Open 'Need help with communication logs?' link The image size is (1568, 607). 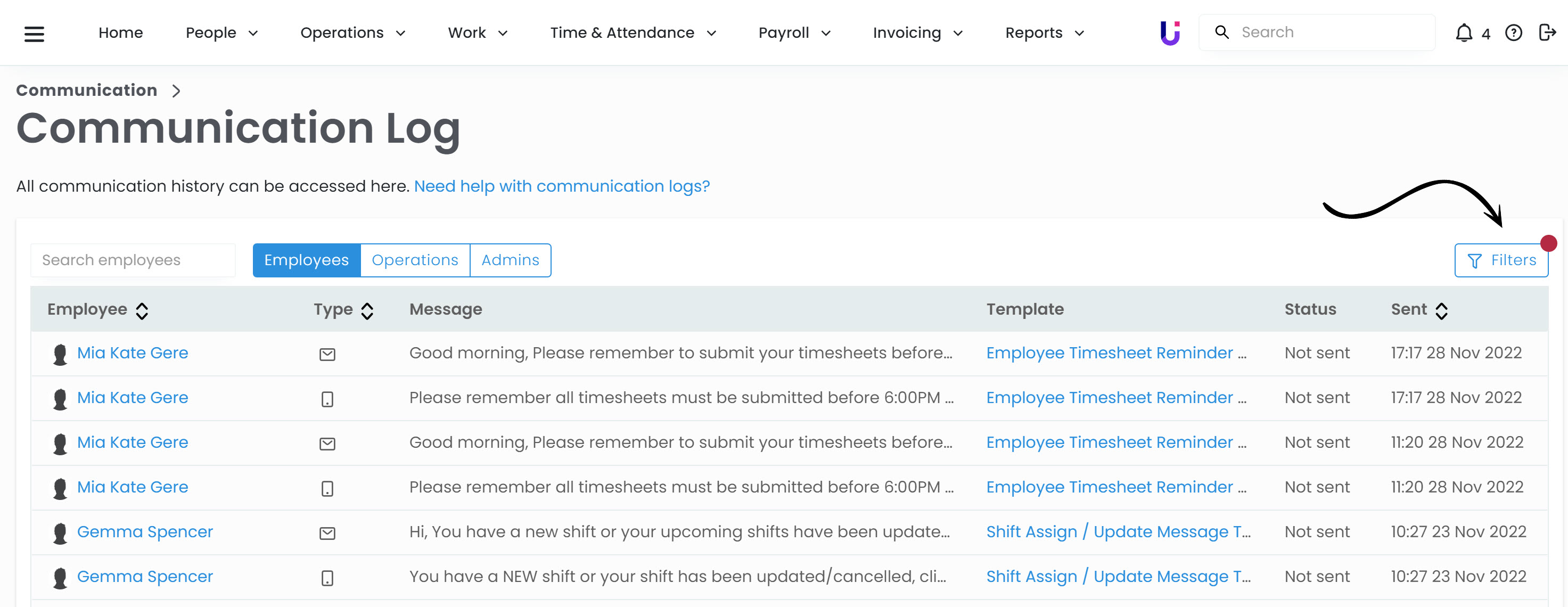tap(561, 186)
